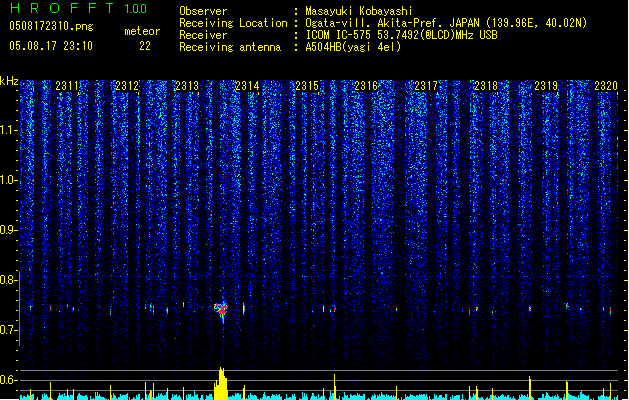
Task: Click the 'Receiver' field label
Action: [x=203, y=35]
